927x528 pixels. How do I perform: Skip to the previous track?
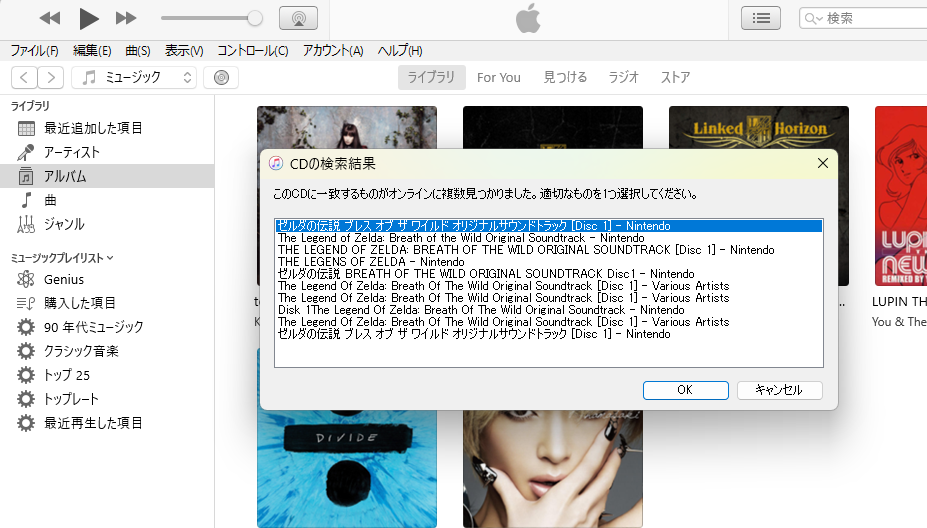[50, 18]
